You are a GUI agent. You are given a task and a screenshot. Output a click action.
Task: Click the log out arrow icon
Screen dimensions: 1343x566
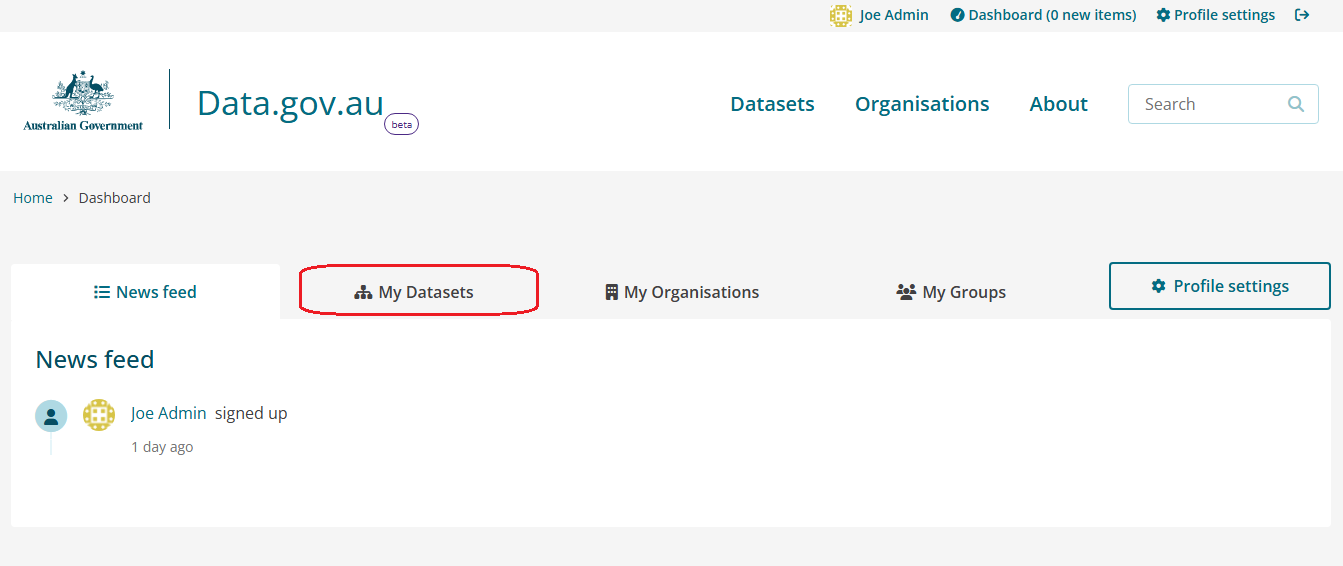click(x=1302, y=15)
